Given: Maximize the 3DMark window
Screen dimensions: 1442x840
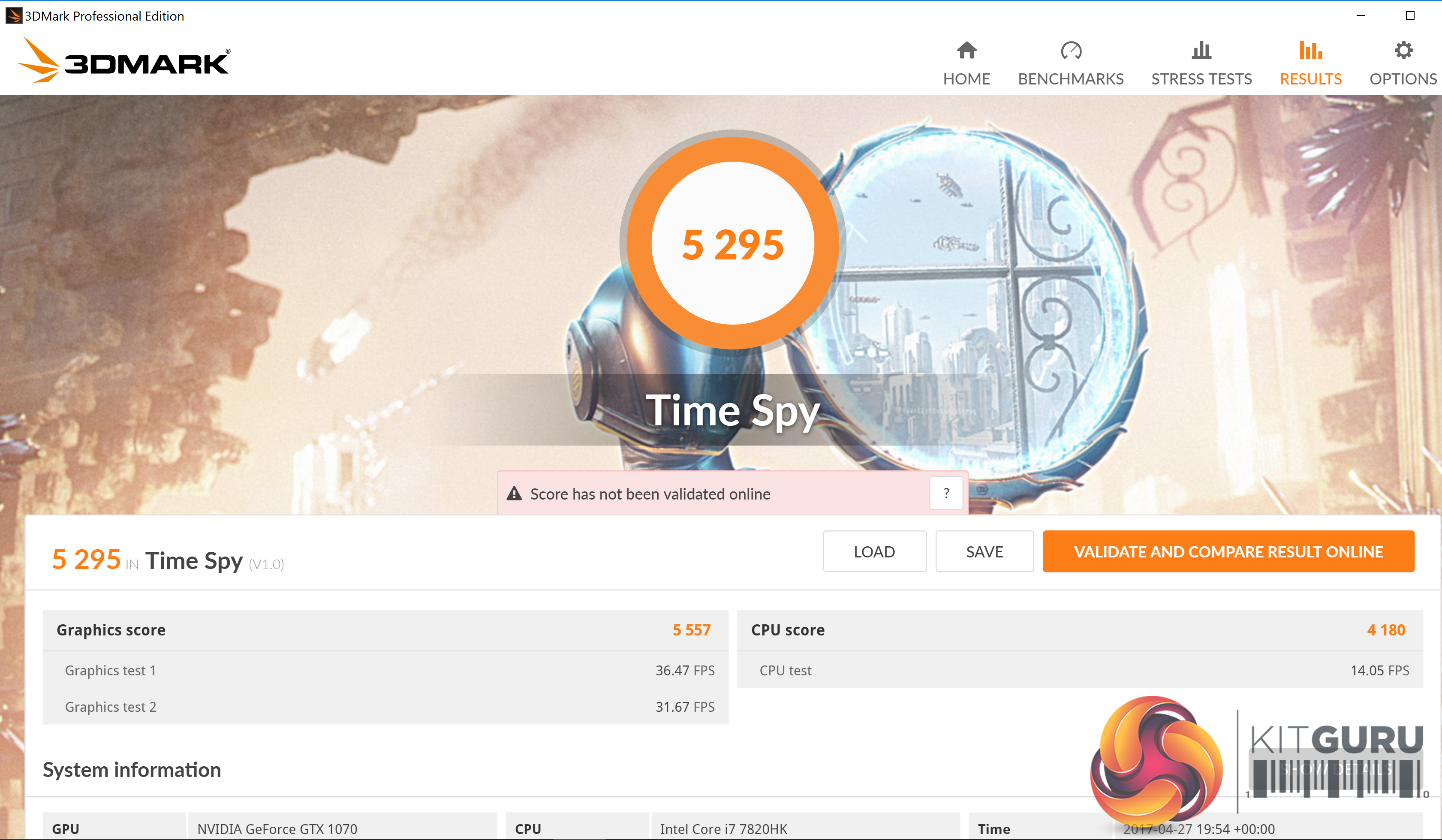Looking at the screenshot, I should click(x=1410, y=15).
